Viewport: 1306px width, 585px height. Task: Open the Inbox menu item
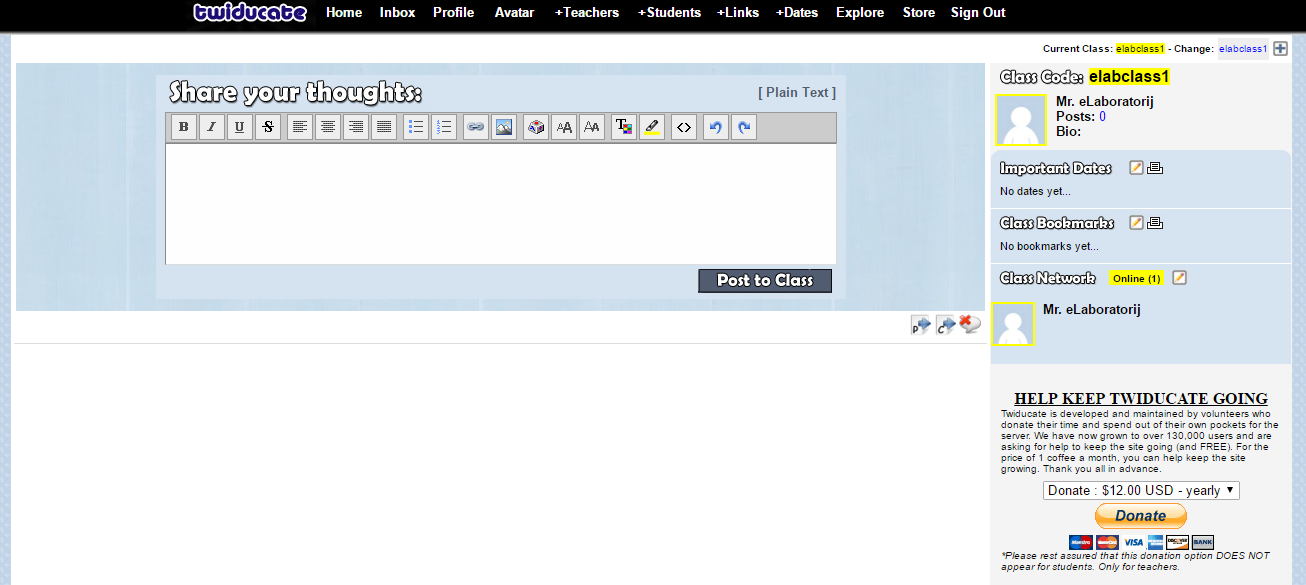397,13
